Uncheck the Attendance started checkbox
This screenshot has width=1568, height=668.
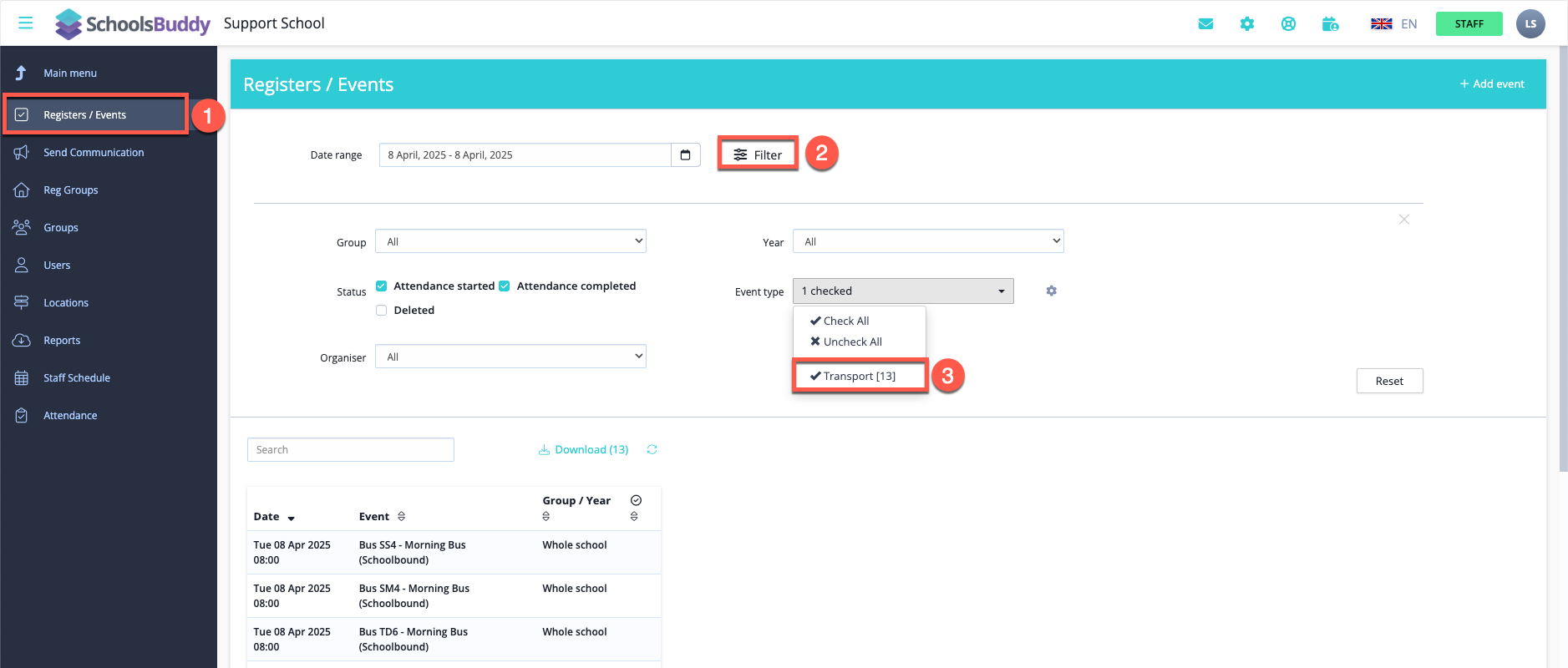point(382,286)
